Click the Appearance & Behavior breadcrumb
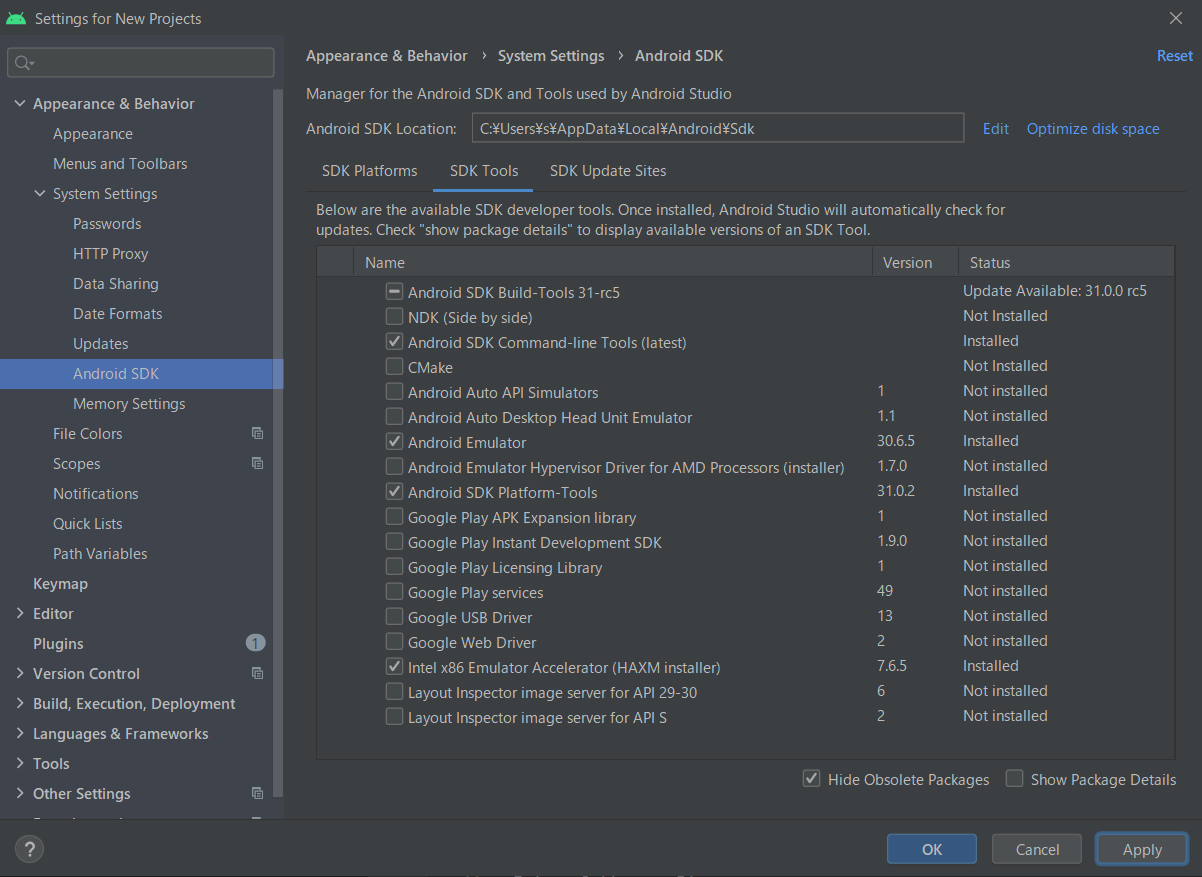 (x=387, y=56)
